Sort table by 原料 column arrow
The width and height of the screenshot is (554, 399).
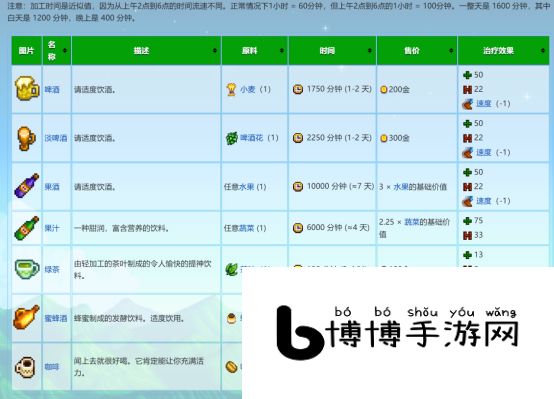pyautogui.click(x=282, y=51)
